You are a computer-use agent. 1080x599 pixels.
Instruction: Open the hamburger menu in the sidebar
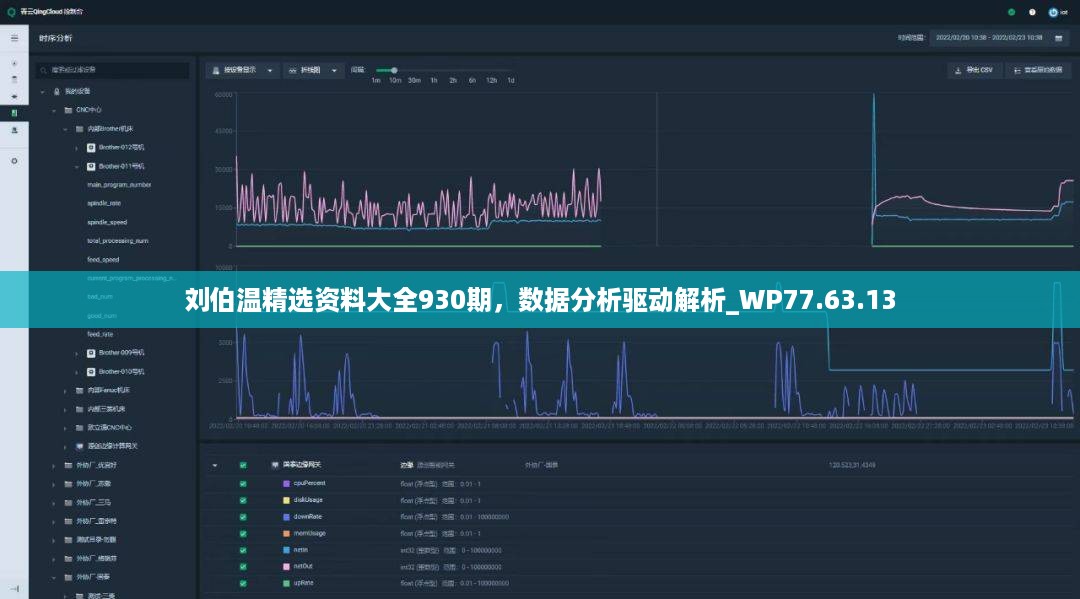coord(14,38)
